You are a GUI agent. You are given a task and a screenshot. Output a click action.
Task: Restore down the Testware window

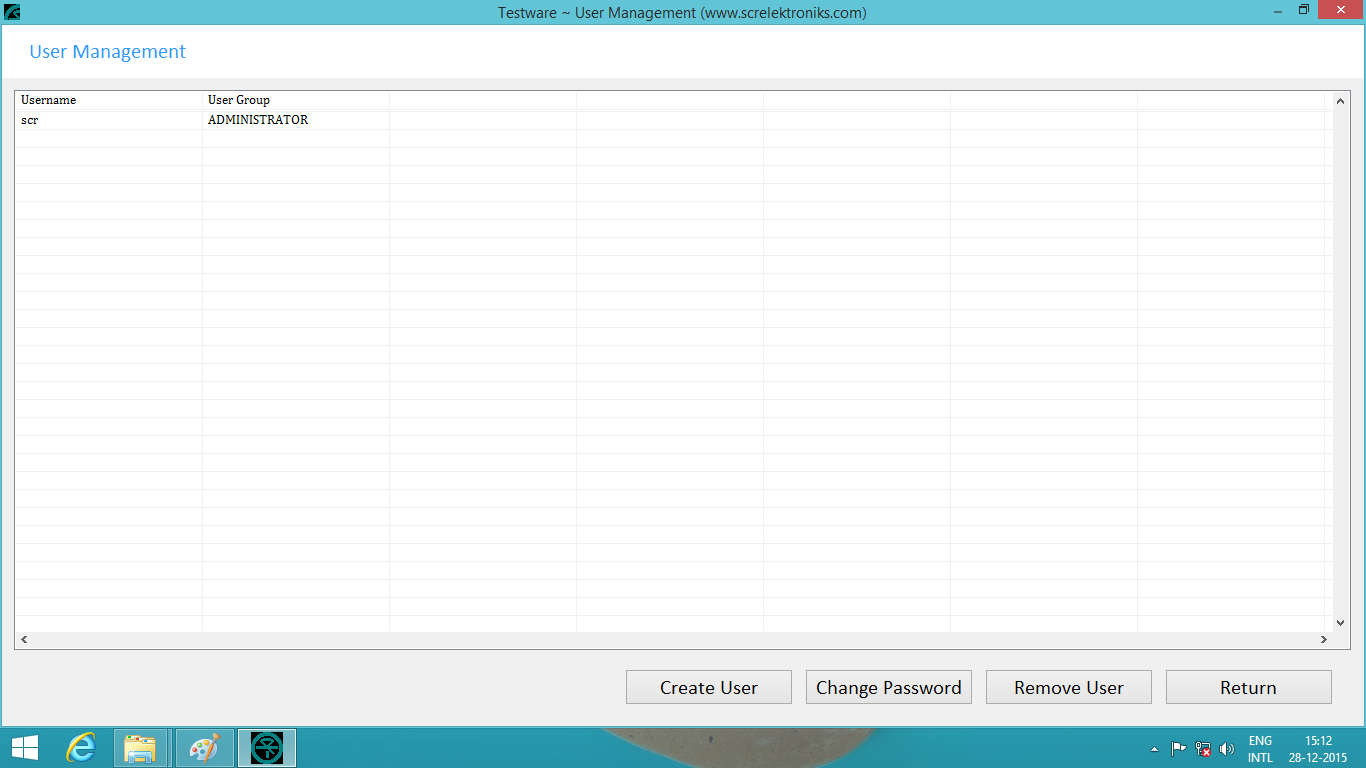1304,10
